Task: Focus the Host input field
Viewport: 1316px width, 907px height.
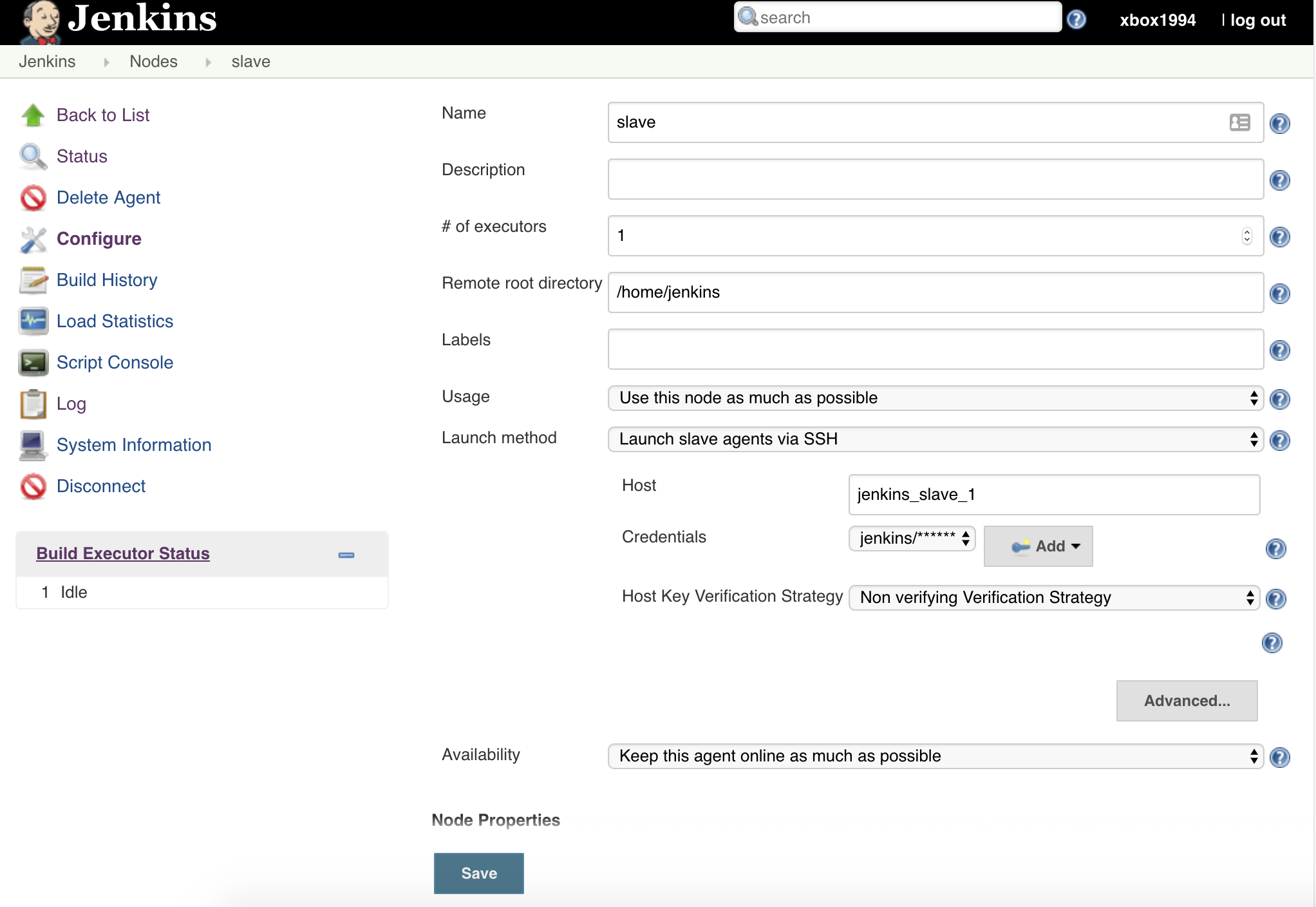Action: (x=1054, y=495)
